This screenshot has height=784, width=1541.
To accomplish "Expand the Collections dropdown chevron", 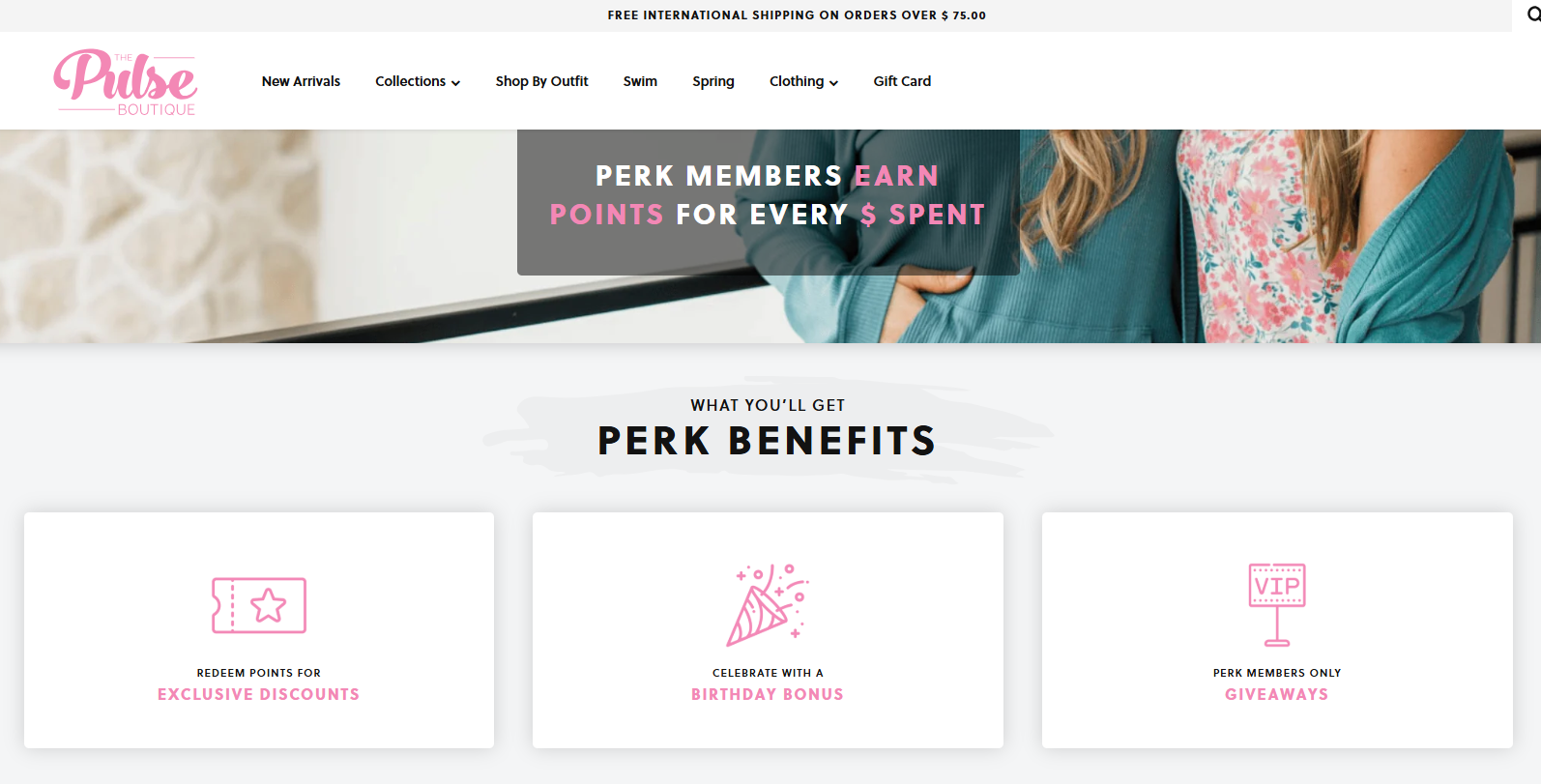I will point(455,83).
